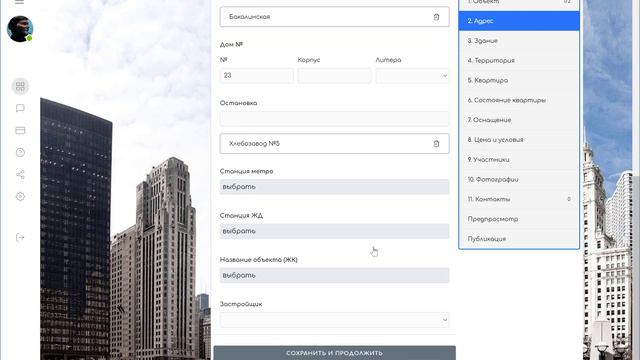Click the share icon in sidebar
This screenshot has height=360, width=640.
(x=20, y=175)
